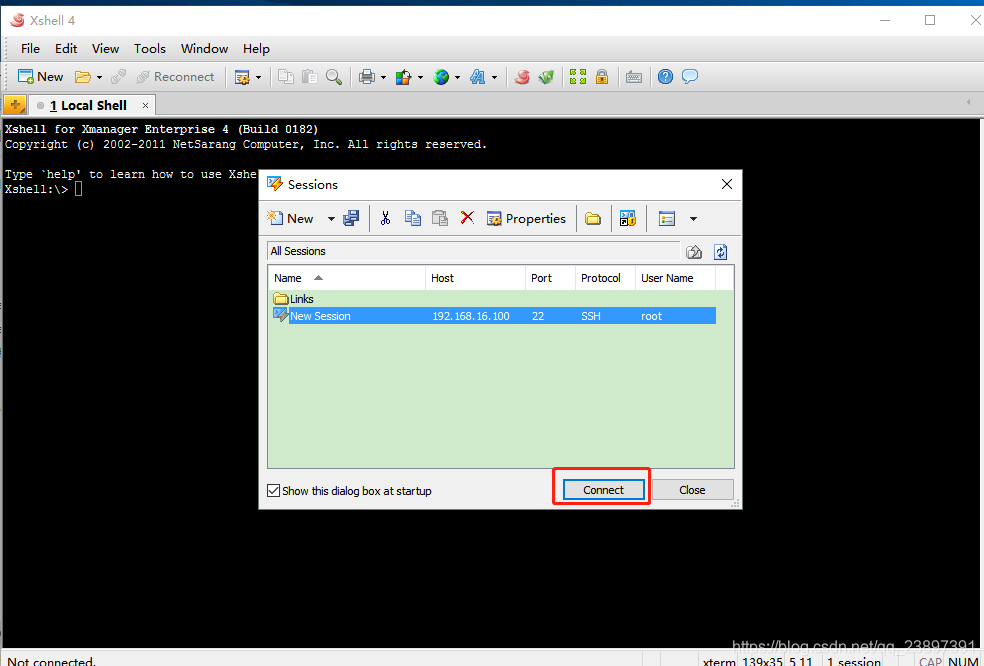Click the Full Screen green arrows icon
Viewport: 984px width, 666px height.
pyautogui.click(x=578, y=77)
